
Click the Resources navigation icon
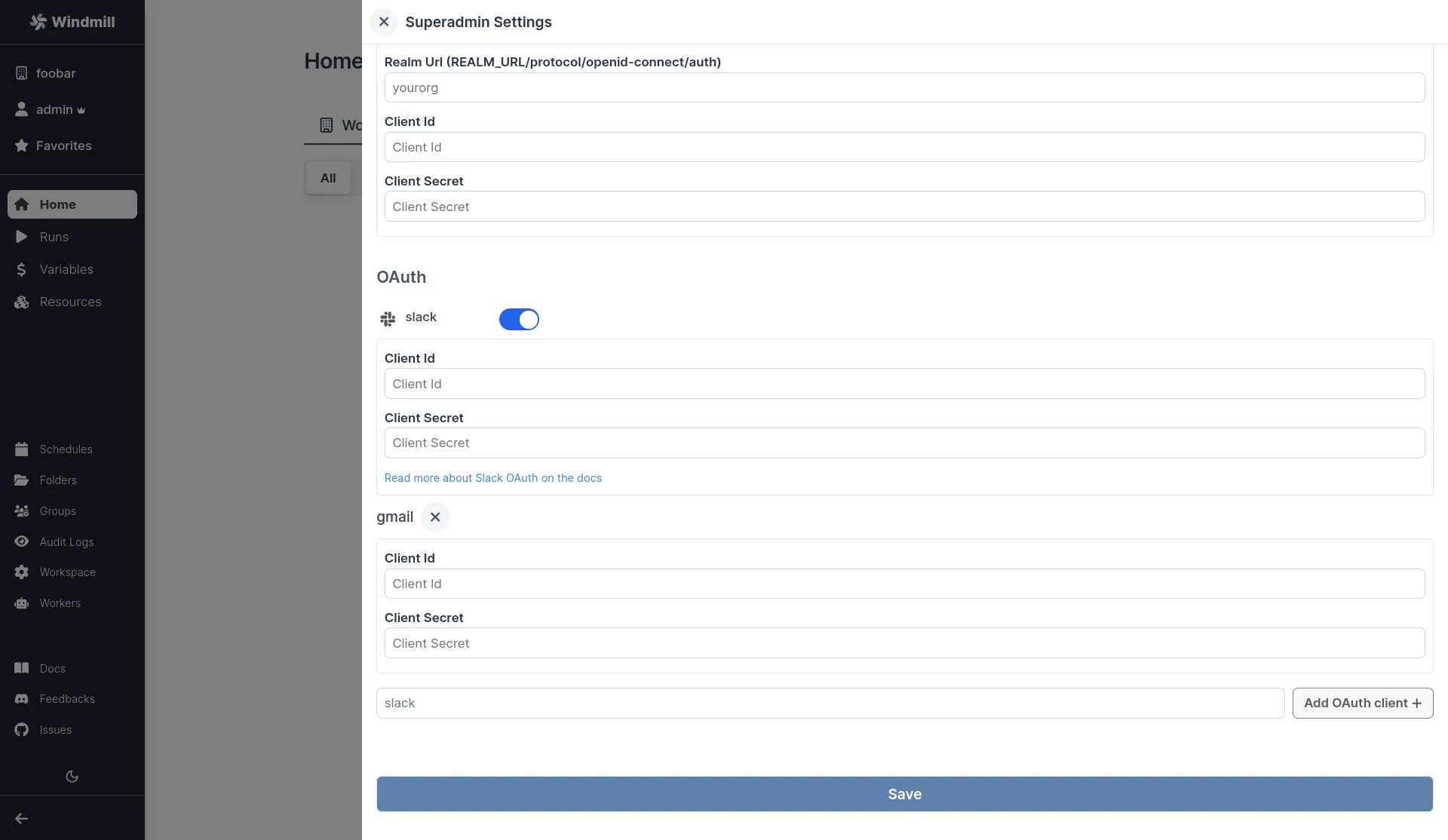pyautogui.click(x=22, y=302)
